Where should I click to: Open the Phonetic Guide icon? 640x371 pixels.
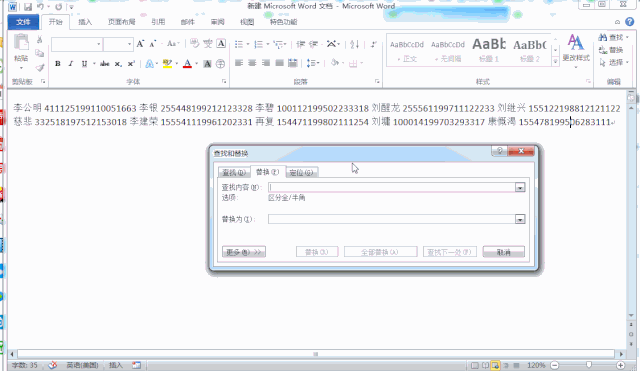click(208, 43)
